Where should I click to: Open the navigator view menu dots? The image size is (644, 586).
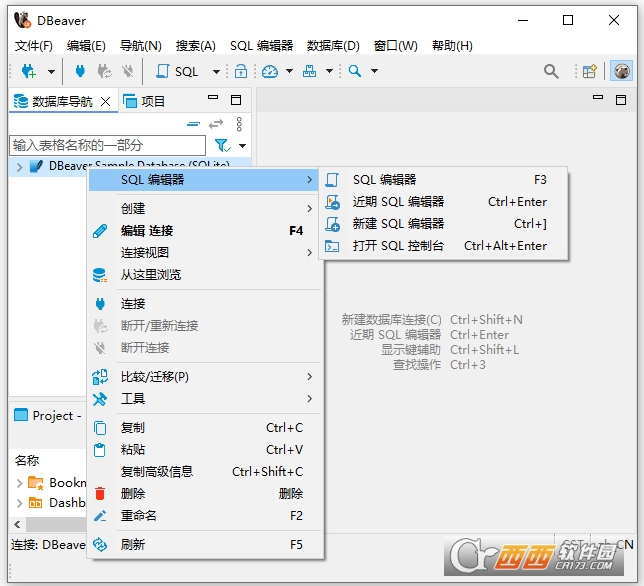click(x=239, y=124)
